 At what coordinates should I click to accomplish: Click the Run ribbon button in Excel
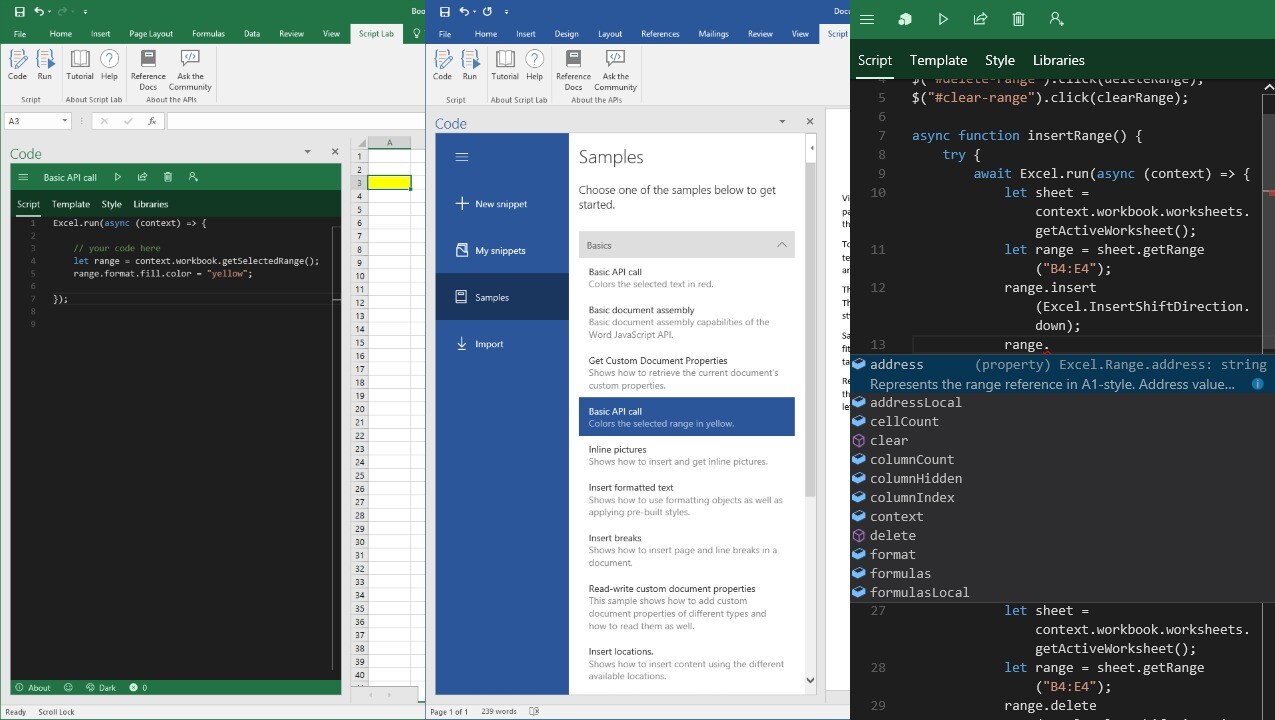pos(45,65)
